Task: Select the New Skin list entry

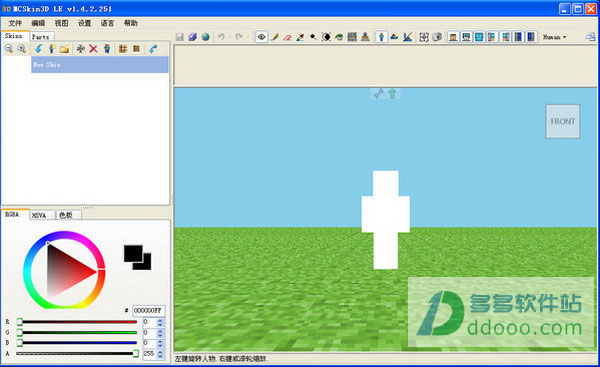Action: 99,65
